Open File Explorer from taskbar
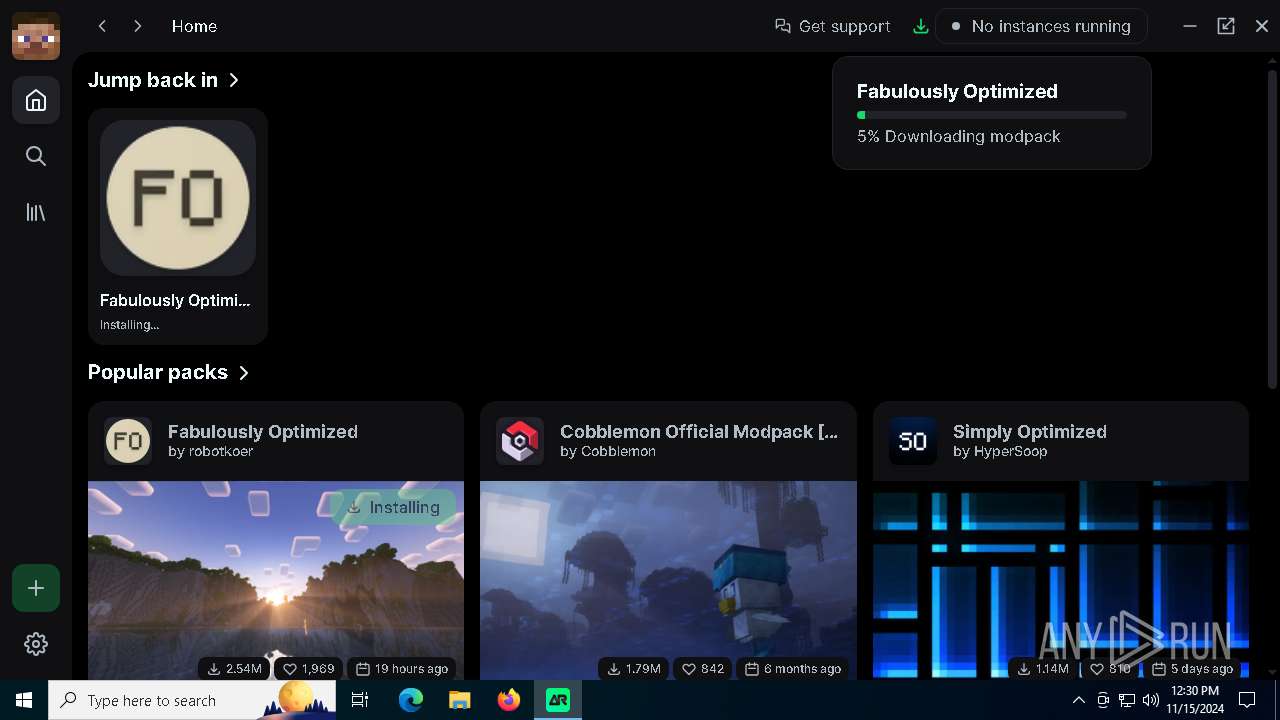This screenshot has height=720, width=1280. [x=459, y=700]
